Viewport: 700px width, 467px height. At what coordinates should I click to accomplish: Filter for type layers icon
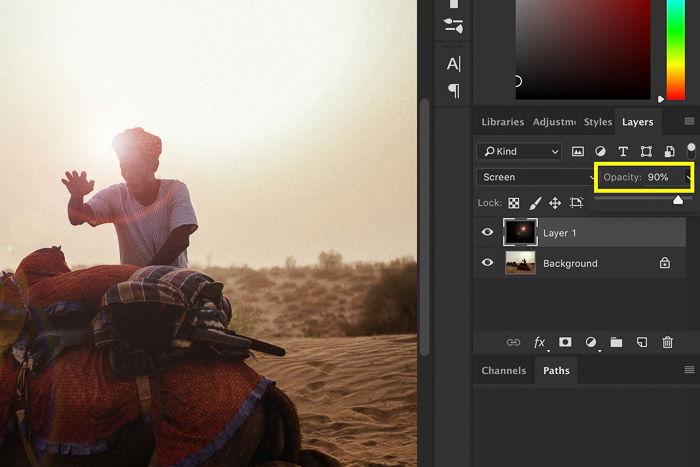click(x=623, y=152)
